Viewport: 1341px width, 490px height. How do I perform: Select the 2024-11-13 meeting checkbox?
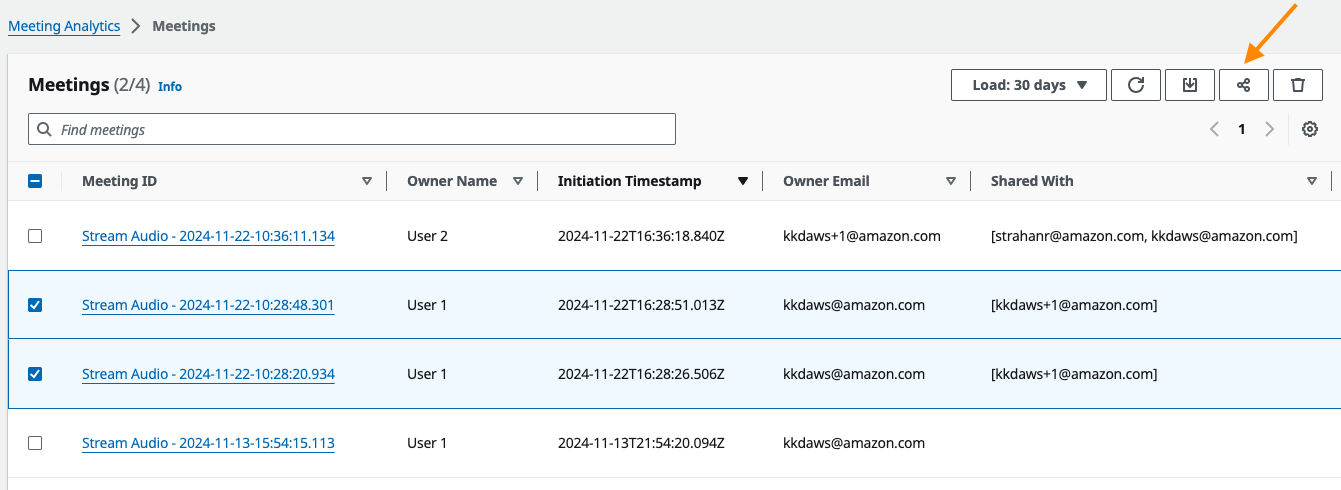coord(35,443)
